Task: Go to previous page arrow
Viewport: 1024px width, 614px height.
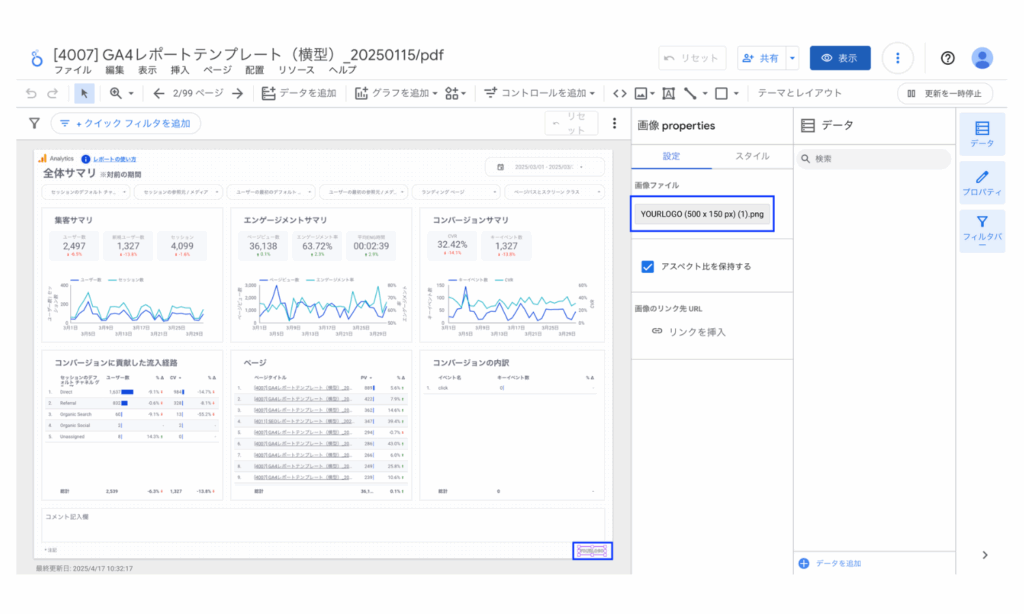Action: click(158, 93)
